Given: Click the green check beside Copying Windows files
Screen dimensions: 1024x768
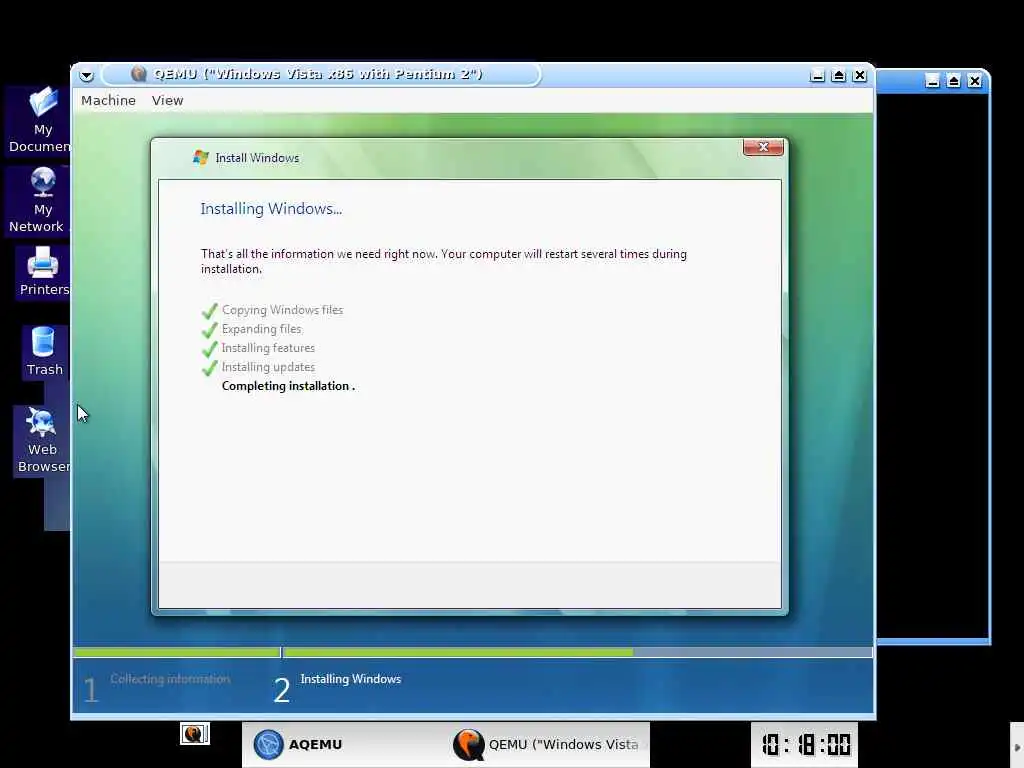Looking at the screenshot, I should tap(210, 311).
